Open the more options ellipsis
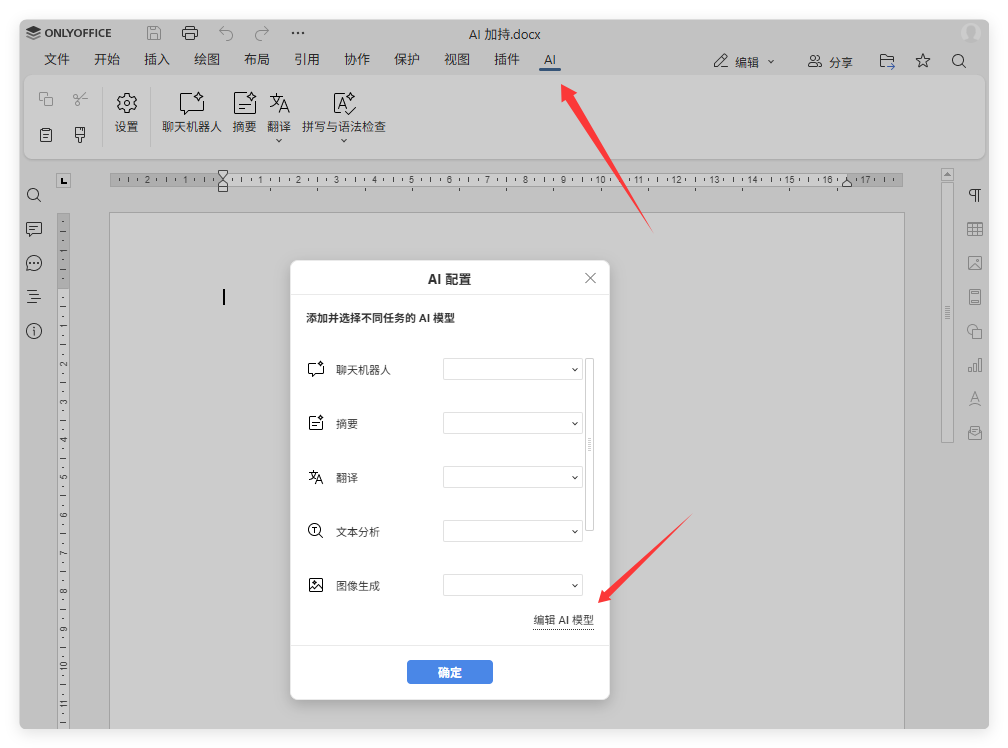 (298, 33)
